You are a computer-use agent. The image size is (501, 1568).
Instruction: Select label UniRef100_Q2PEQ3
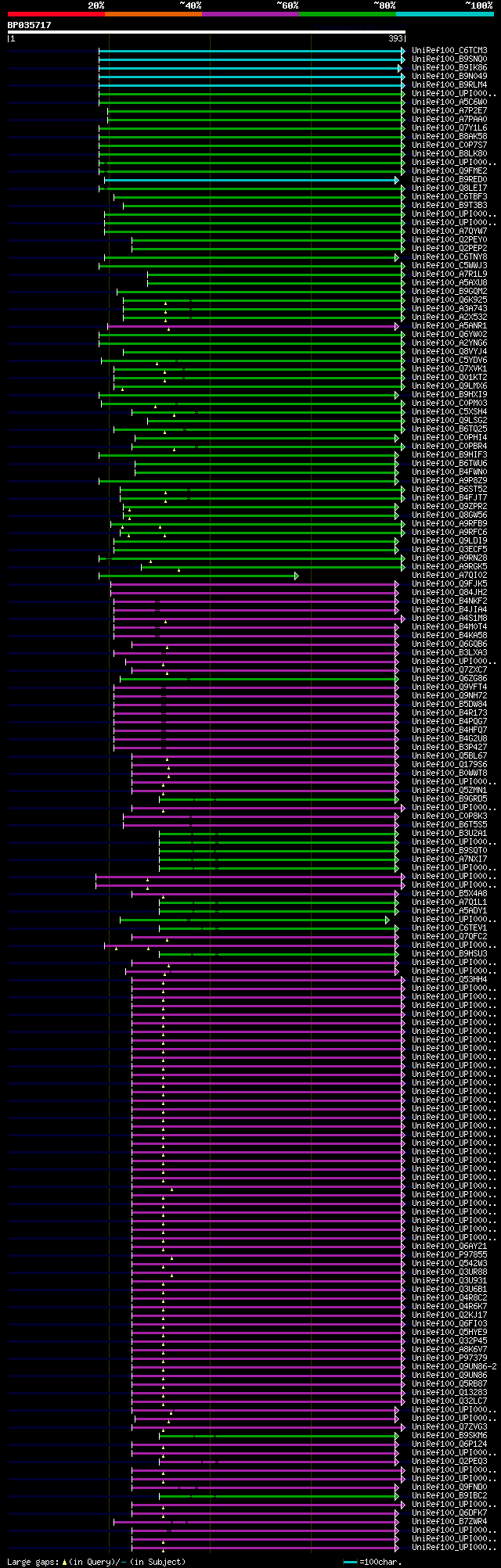pyautogui.click(x=449, y=1461)
